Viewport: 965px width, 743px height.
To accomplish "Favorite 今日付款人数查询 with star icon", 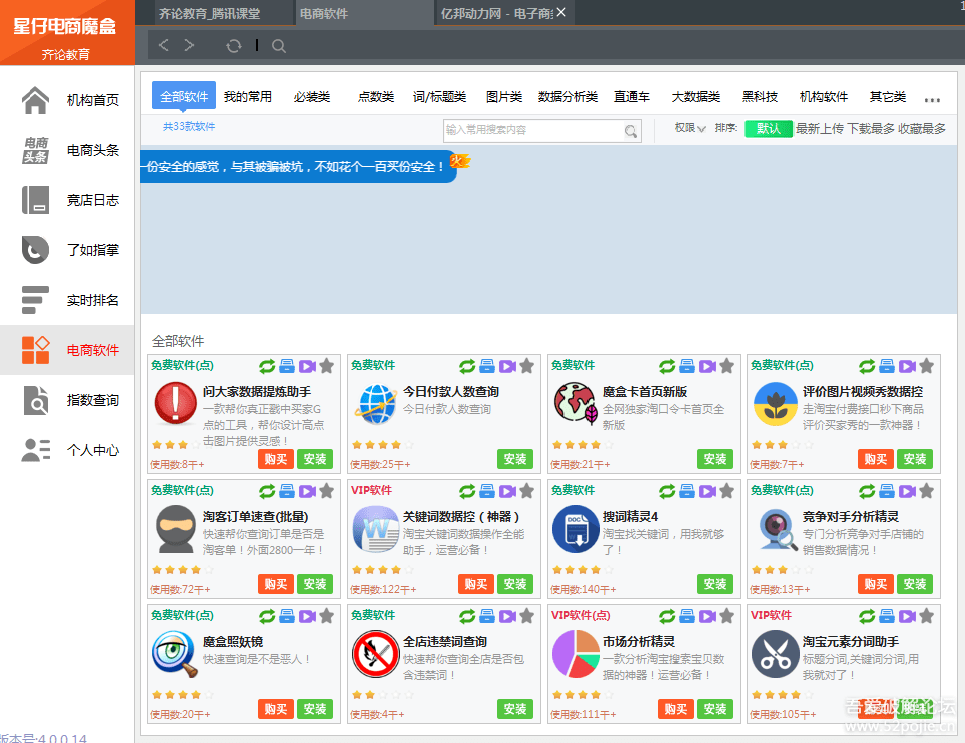I will click(527, 366).
